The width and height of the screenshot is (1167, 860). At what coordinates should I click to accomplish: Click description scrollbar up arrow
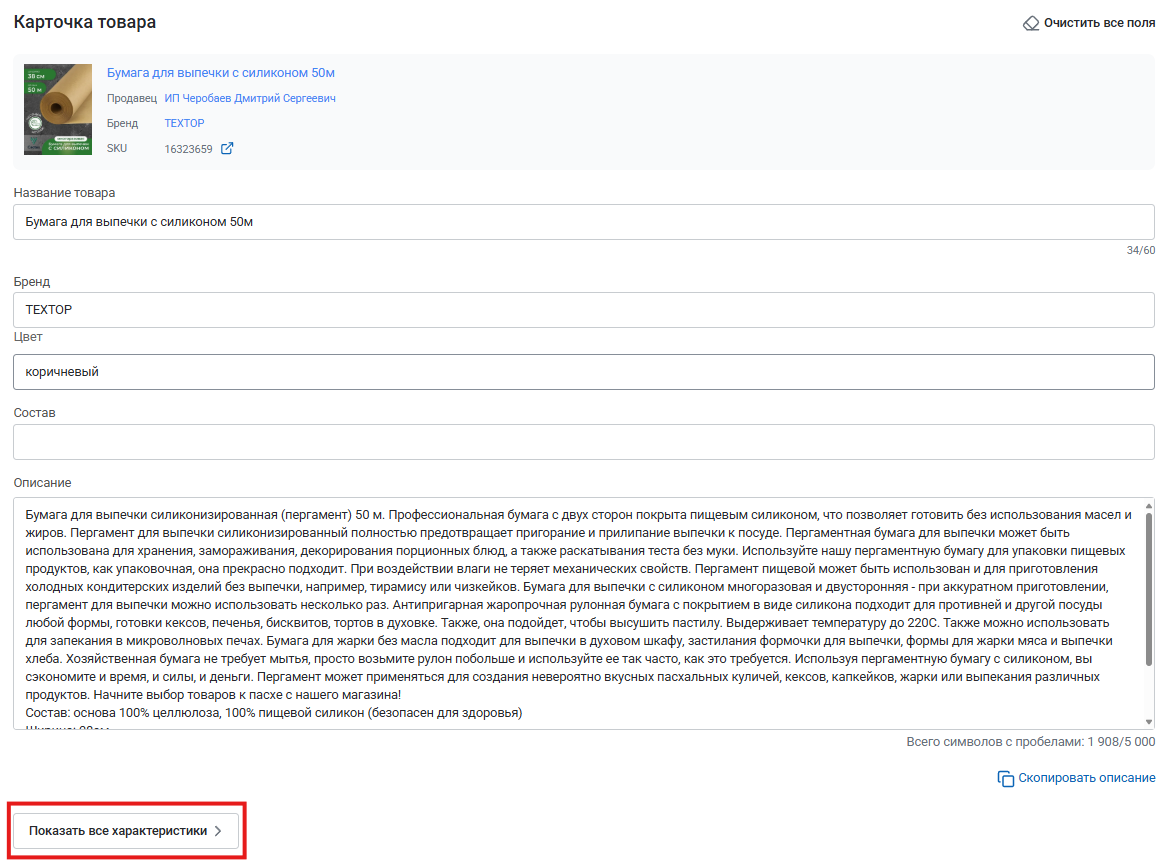(1148, 506)
